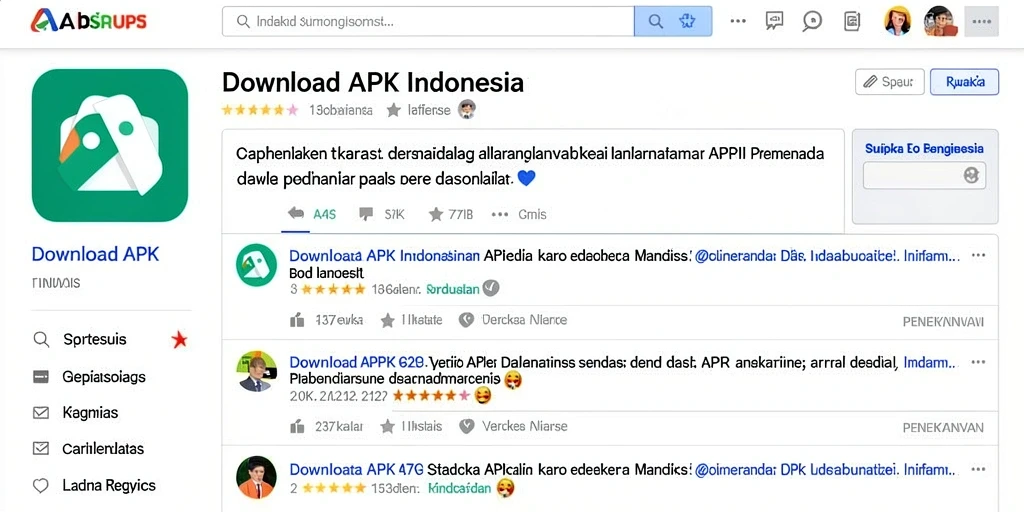
Task: Open the Download APPK 629 review title
Action: 358,361
